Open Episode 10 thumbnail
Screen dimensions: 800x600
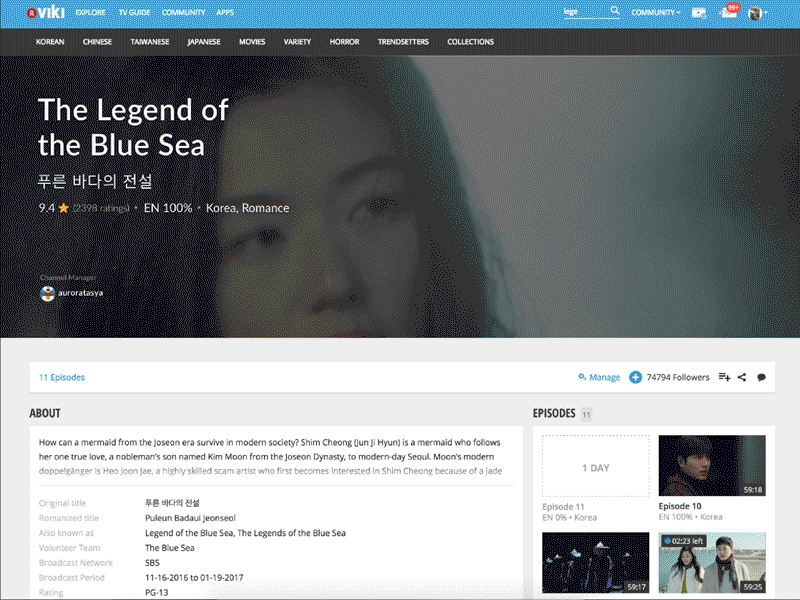click(x=711, y=466)
